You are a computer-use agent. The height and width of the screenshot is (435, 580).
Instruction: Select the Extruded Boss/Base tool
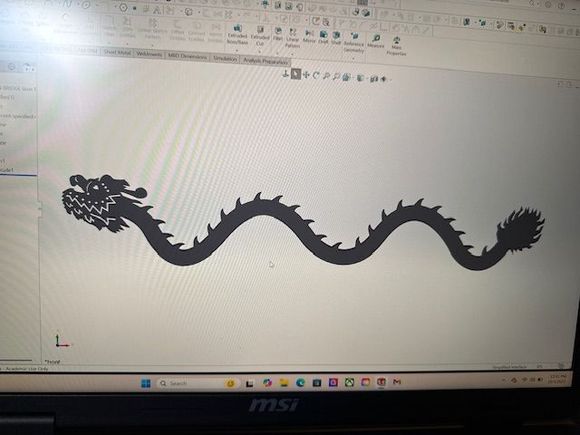point(237,34)
